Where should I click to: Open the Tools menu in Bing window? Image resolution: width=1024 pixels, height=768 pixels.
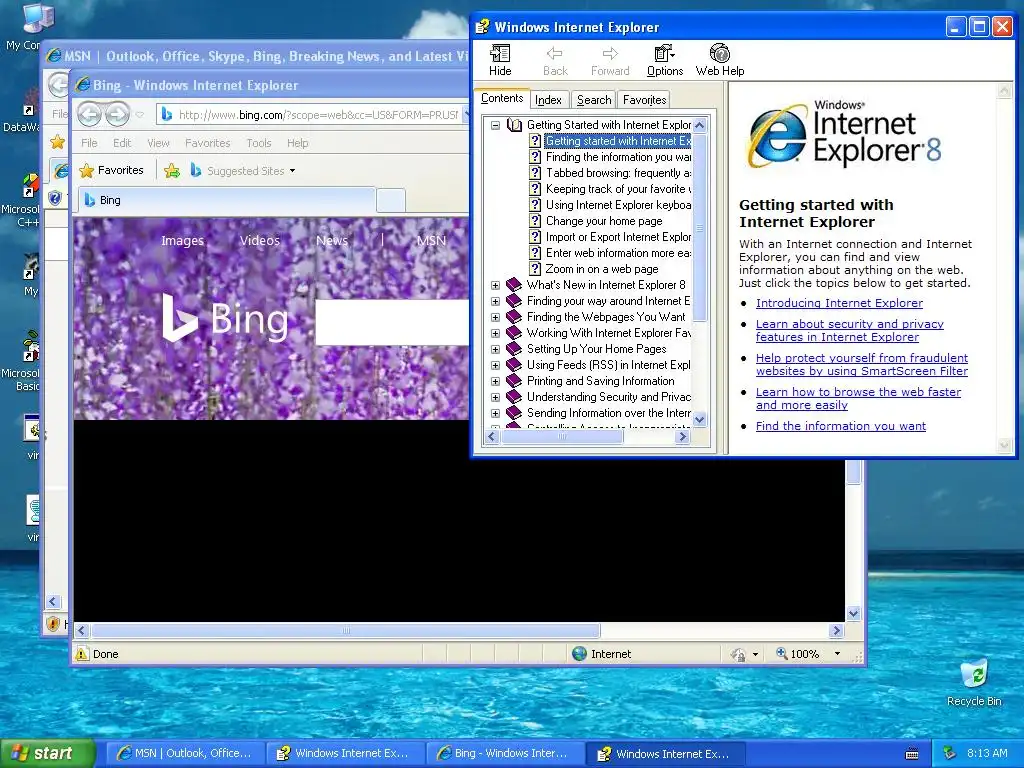259,143
